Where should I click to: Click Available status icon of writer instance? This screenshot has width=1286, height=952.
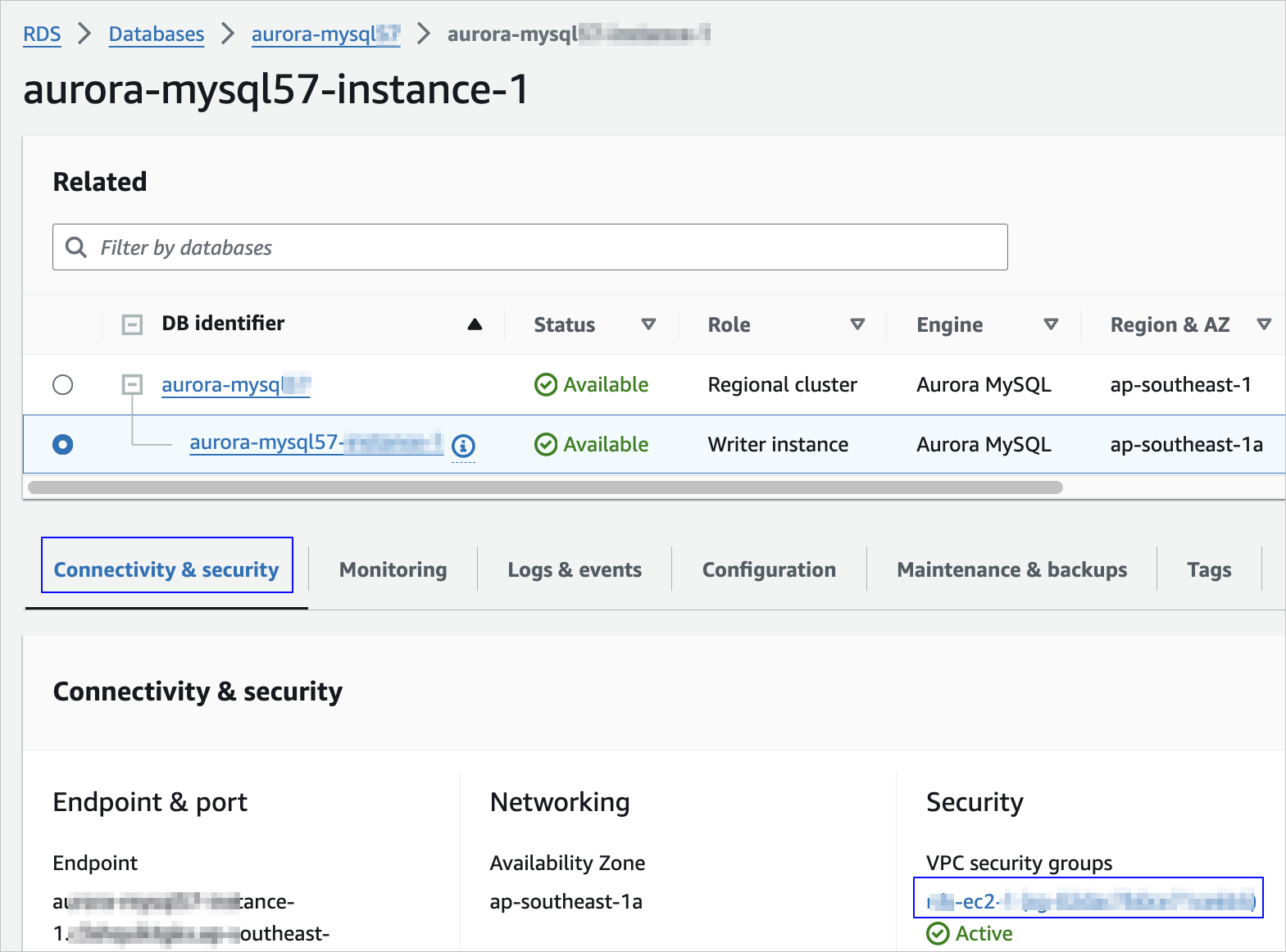click(545, 445)
